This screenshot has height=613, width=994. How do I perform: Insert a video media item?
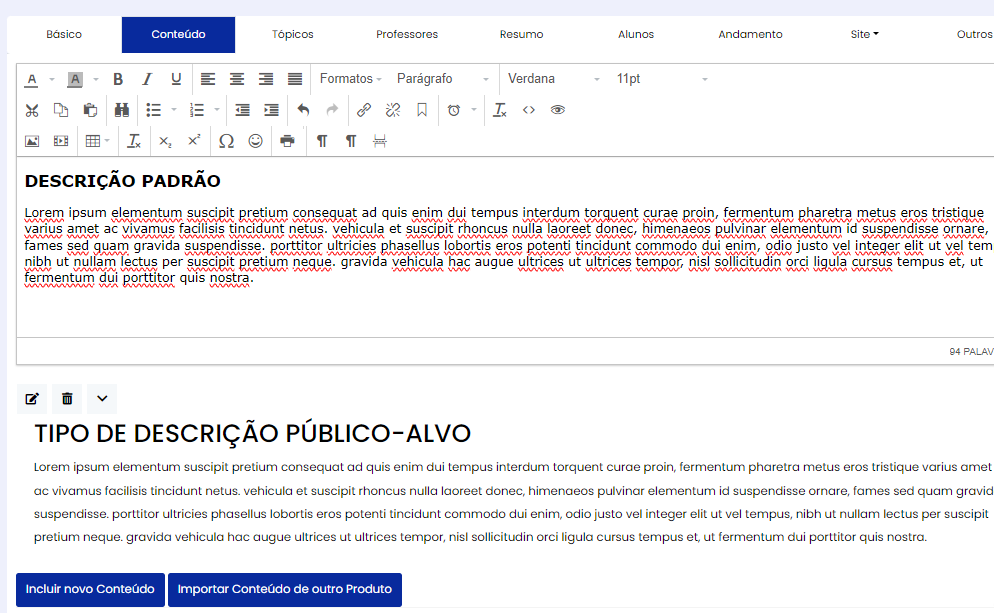61,141
